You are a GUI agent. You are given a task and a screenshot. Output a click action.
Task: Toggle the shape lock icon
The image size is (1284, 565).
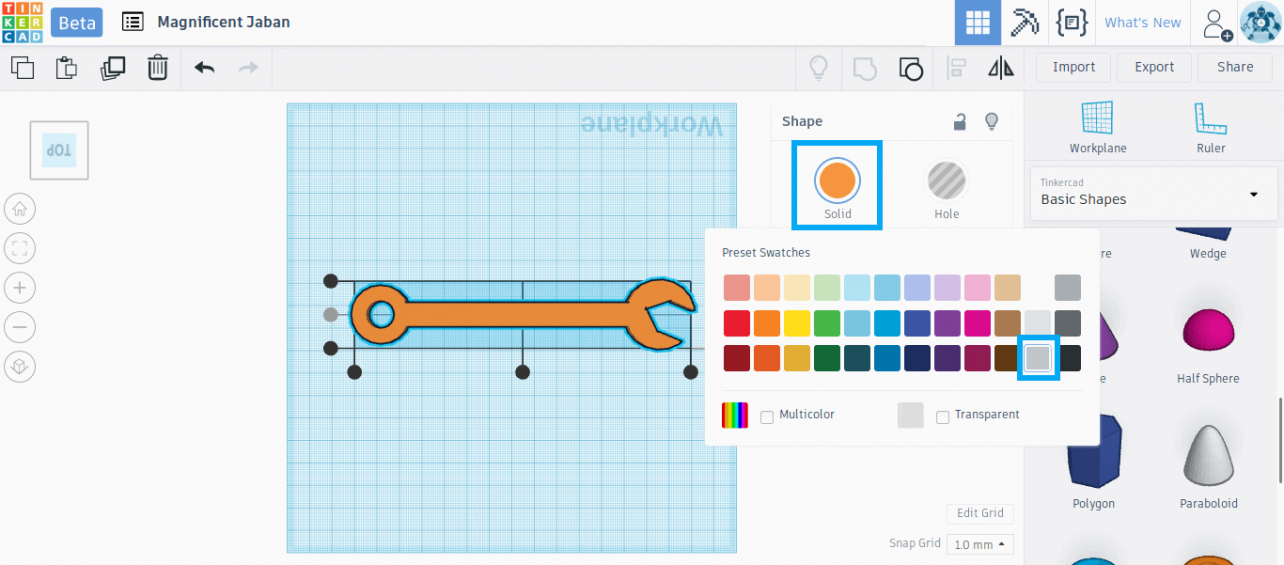pyautogui.click(x=959, y=122)
